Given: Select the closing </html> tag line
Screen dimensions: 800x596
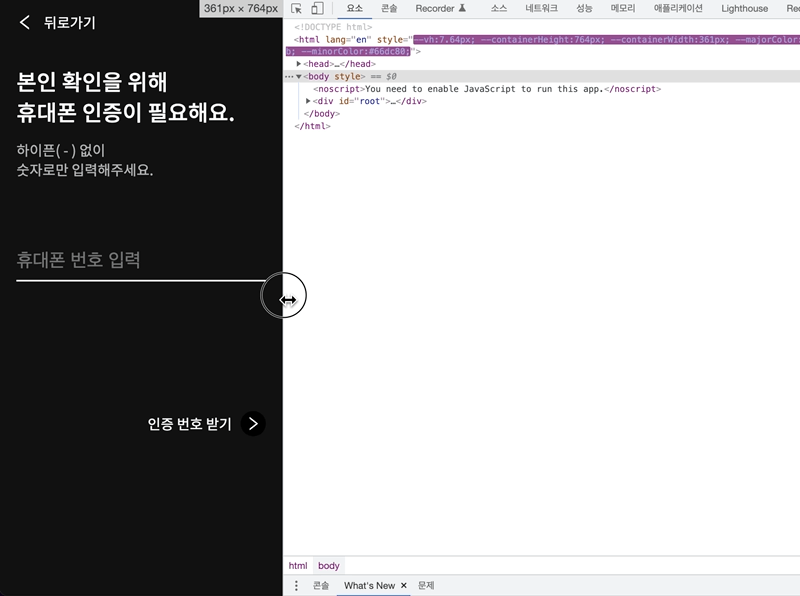Looking at the screenshot, I should 312,126.
